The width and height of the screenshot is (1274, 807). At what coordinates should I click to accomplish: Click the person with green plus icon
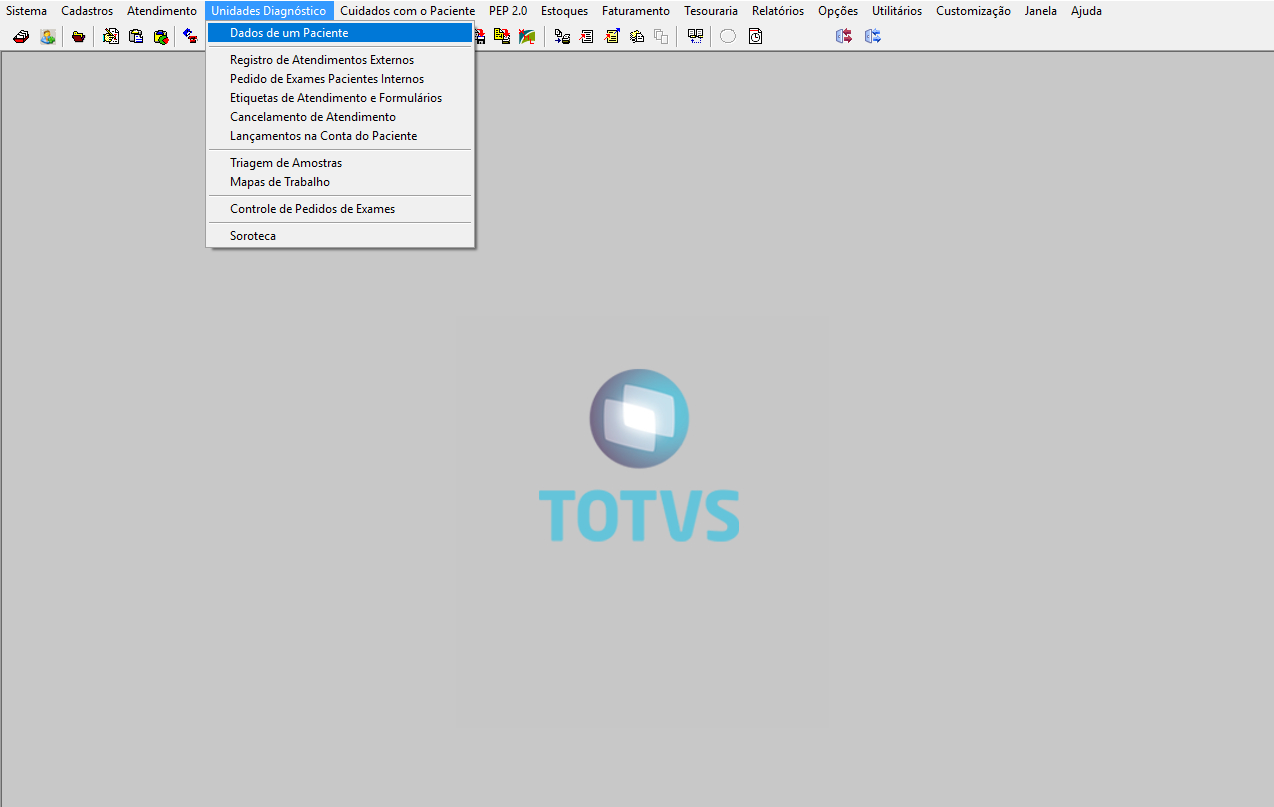click(47, 36)
